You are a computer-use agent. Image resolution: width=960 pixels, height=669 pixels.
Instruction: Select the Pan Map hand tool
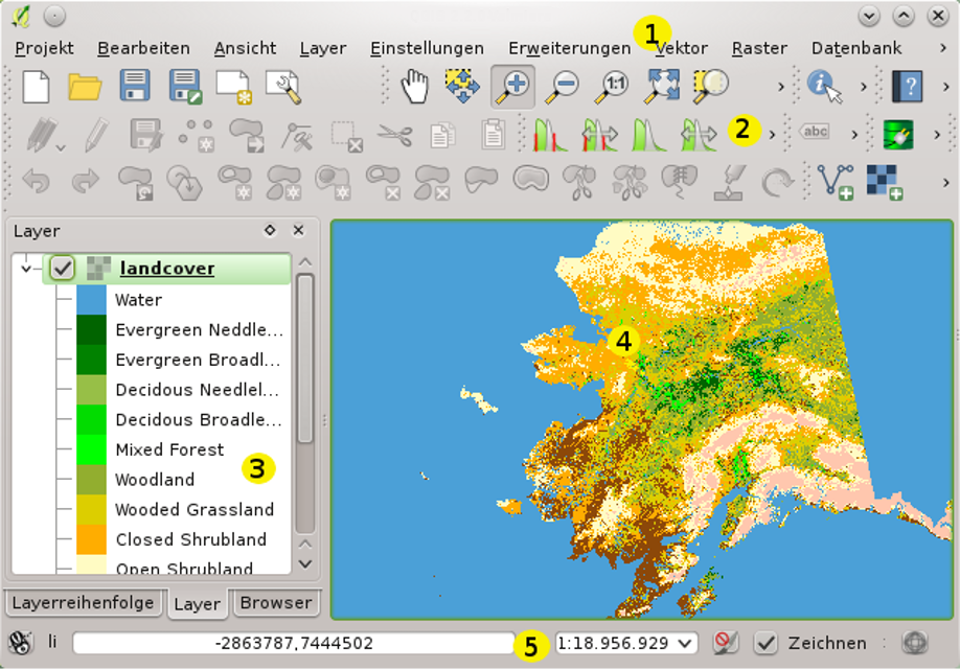click(414, 86)
